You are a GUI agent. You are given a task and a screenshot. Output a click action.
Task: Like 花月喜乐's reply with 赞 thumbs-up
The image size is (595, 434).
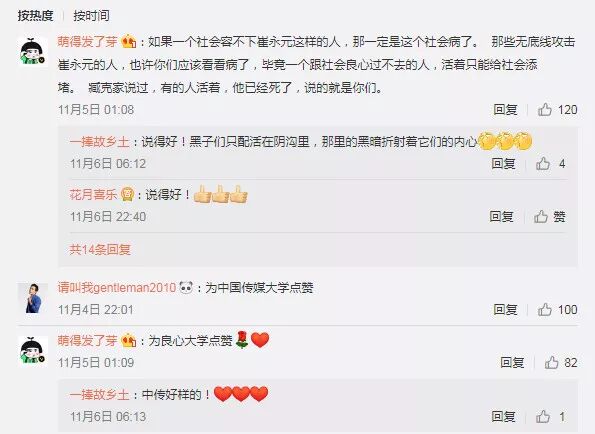pyautogui.click(x=541, y=217)
